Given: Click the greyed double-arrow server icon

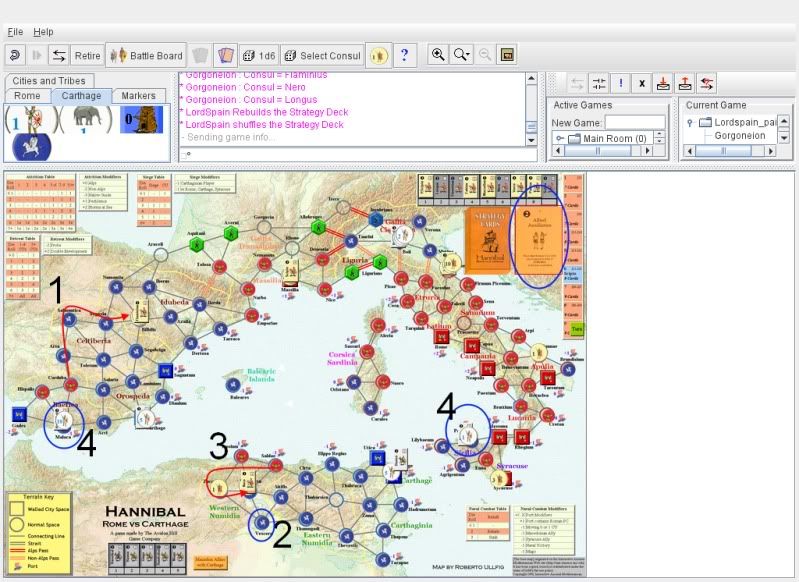Looking at the screenshot, I should click(577, 83).
